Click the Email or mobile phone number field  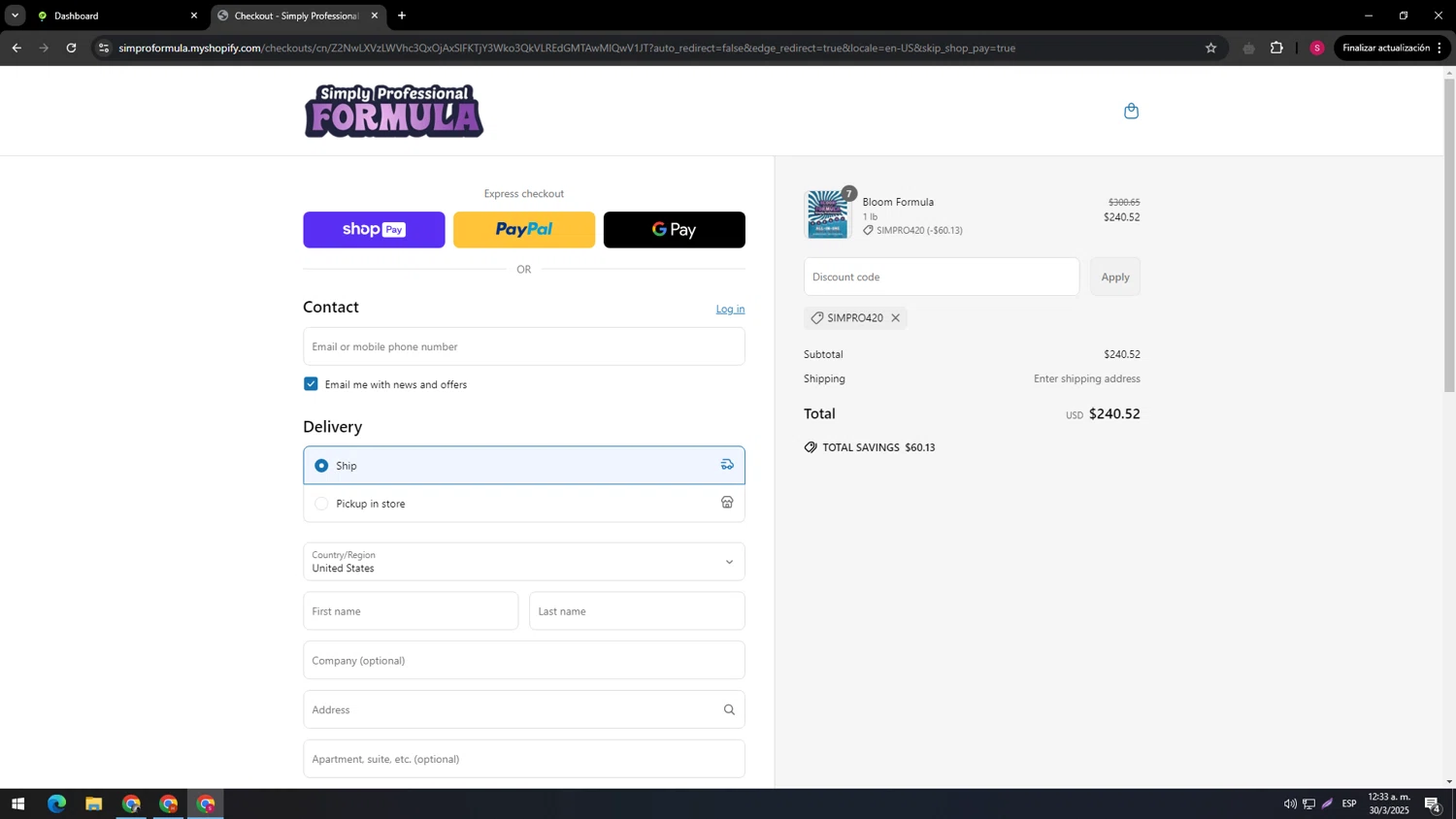[x=524, y=346]
